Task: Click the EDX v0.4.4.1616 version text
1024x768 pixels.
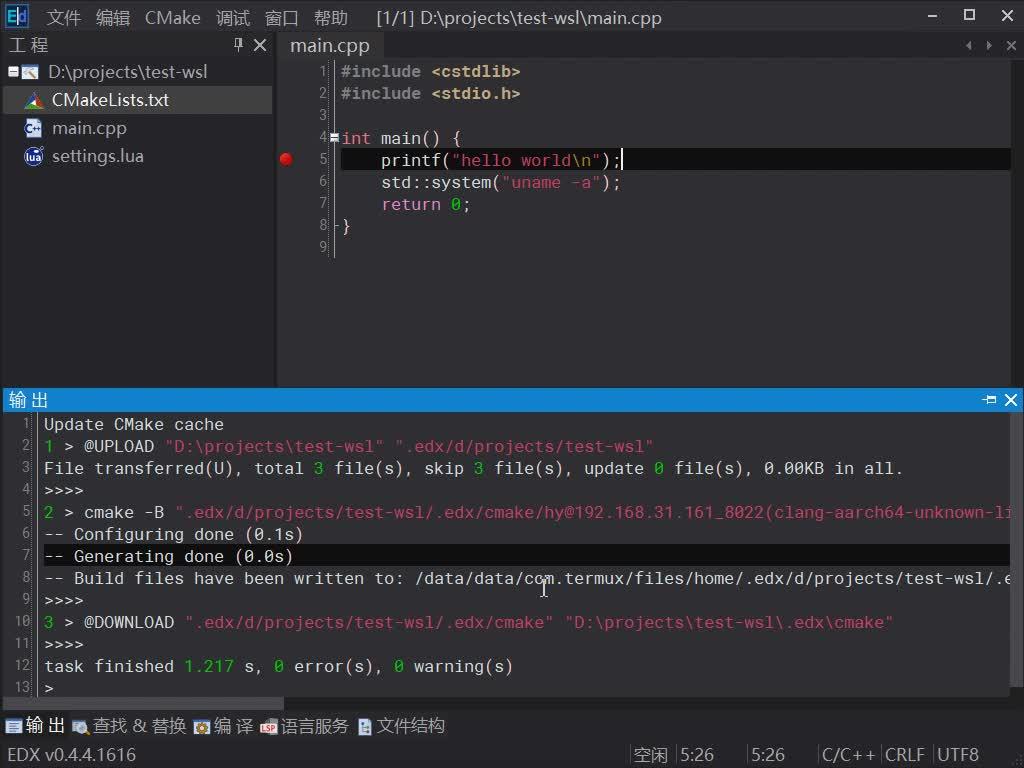Action: (71, 755)
